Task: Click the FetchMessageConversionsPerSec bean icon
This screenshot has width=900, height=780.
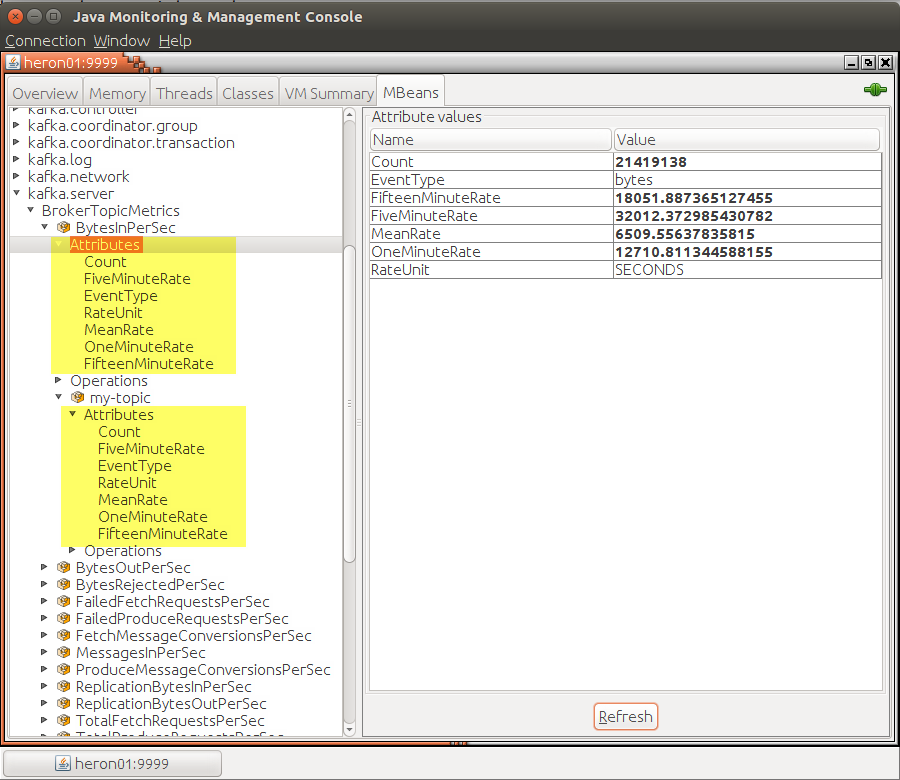Action: (x=63, y=635)
